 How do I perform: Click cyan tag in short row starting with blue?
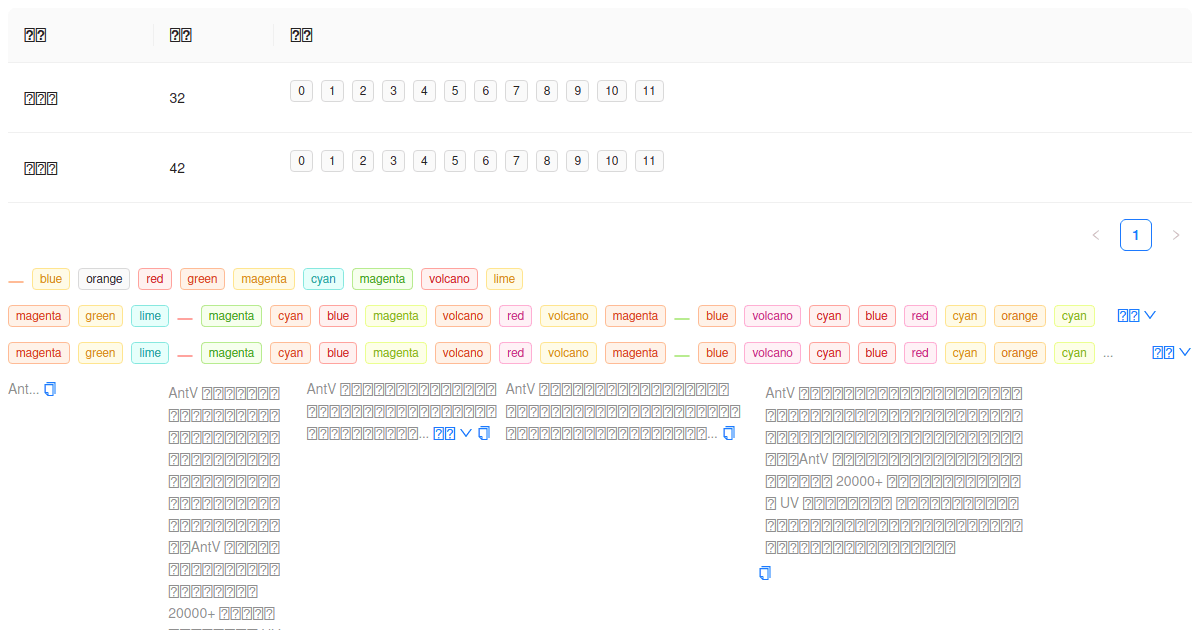tap(323, 279)
